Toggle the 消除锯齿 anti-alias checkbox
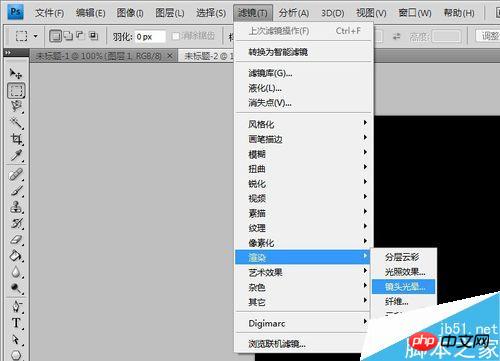500x361 pixels. 175,36
